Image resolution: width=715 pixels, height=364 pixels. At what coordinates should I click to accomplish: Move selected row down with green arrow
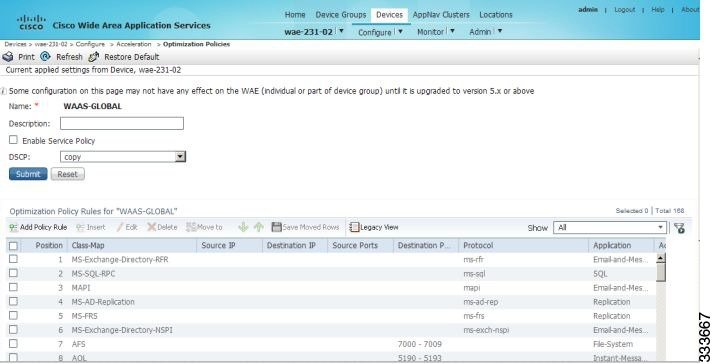coord(243,227)
